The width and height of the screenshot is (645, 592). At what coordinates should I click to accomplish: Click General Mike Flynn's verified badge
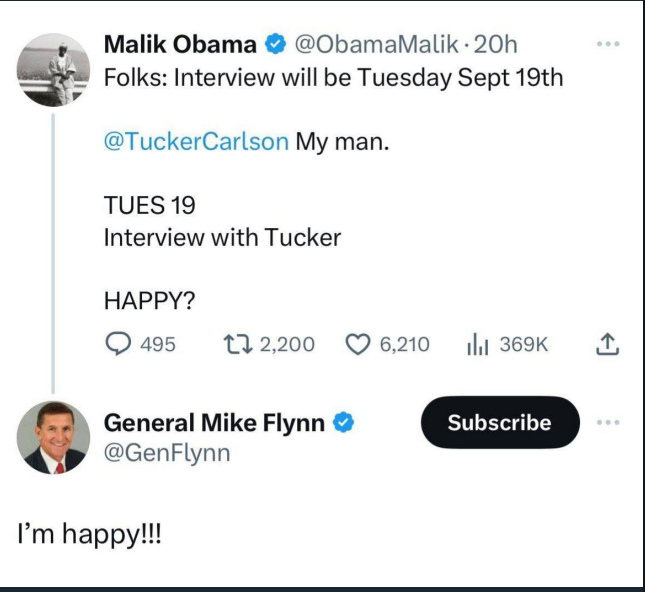[x=342, y=423]
